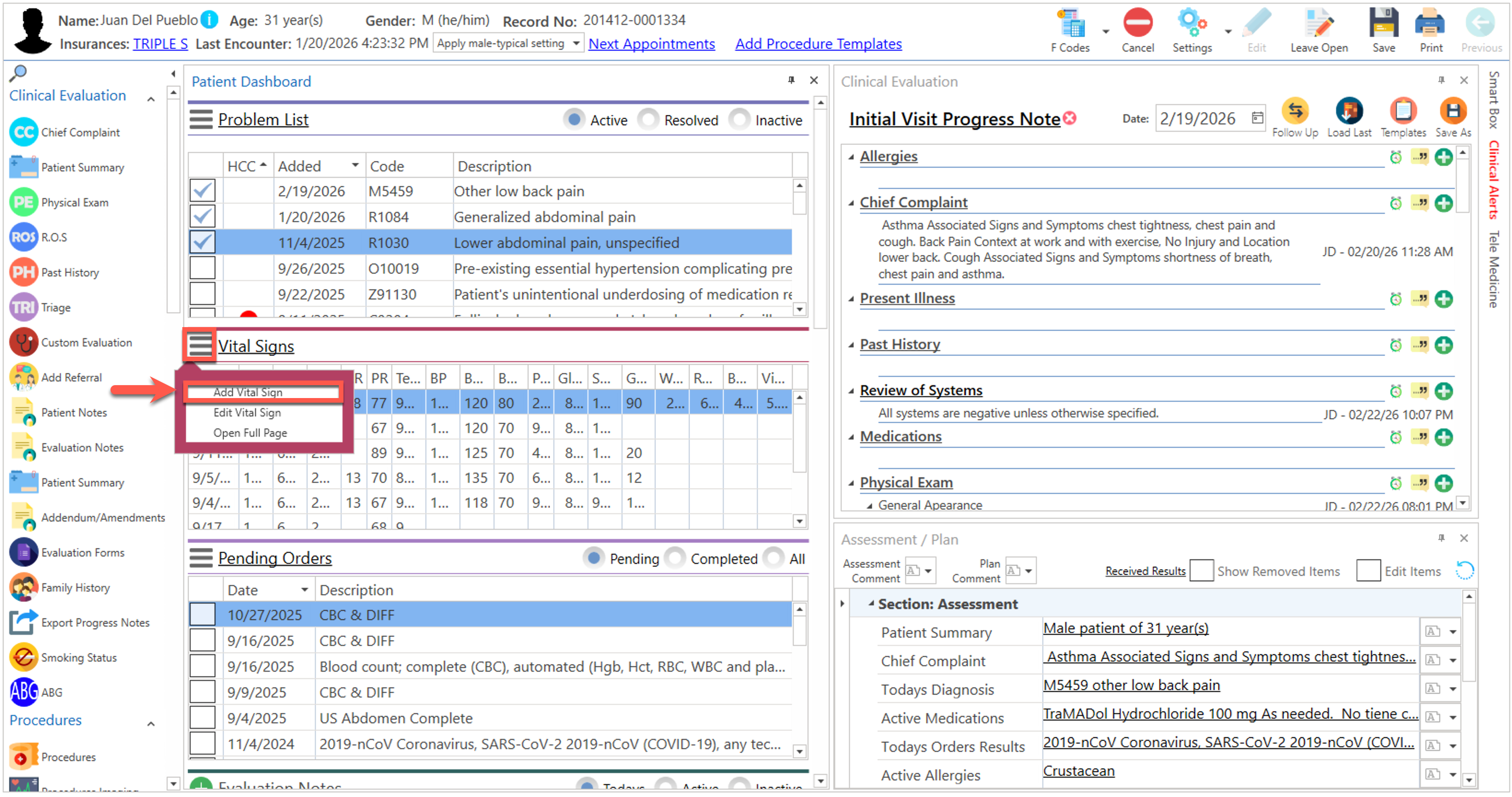Click the TRIPLE S insurance link

(x=160, y=44)
